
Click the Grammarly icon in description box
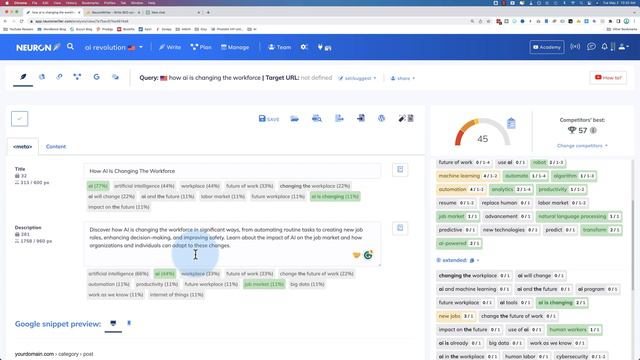click(368, 255)
